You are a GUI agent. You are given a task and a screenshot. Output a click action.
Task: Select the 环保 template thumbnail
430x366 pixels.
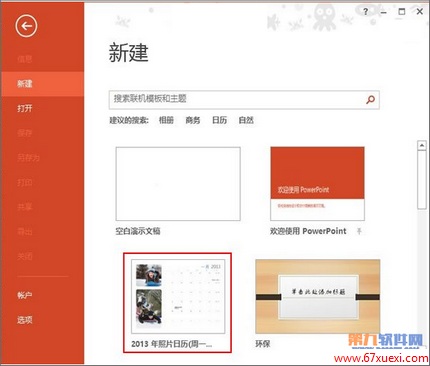pos(317,296)
